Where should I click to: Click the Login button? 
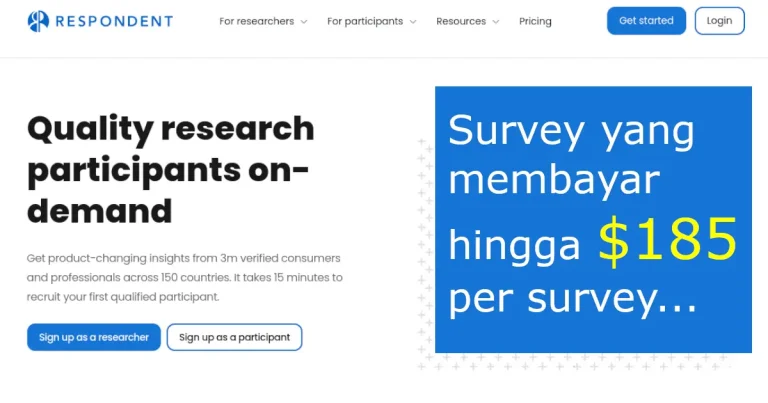coord(719,21)
